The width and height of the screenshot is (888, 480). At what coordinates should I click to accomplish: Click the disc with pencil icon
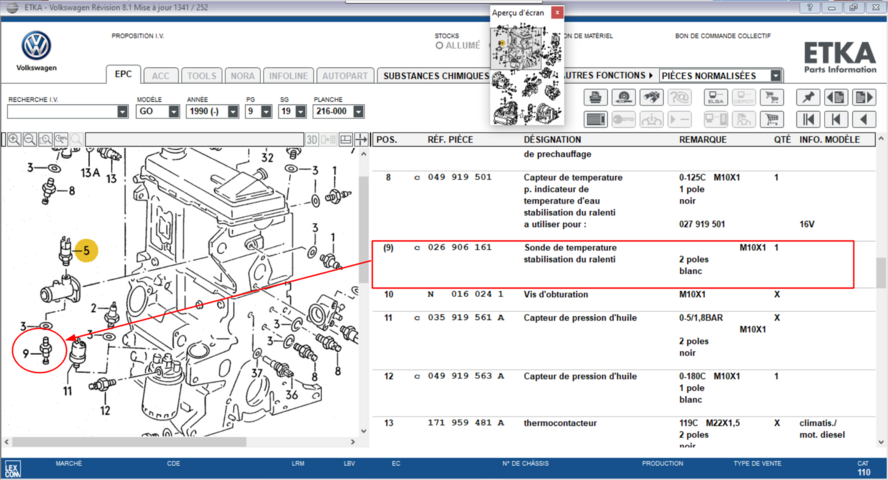[624, 97]
